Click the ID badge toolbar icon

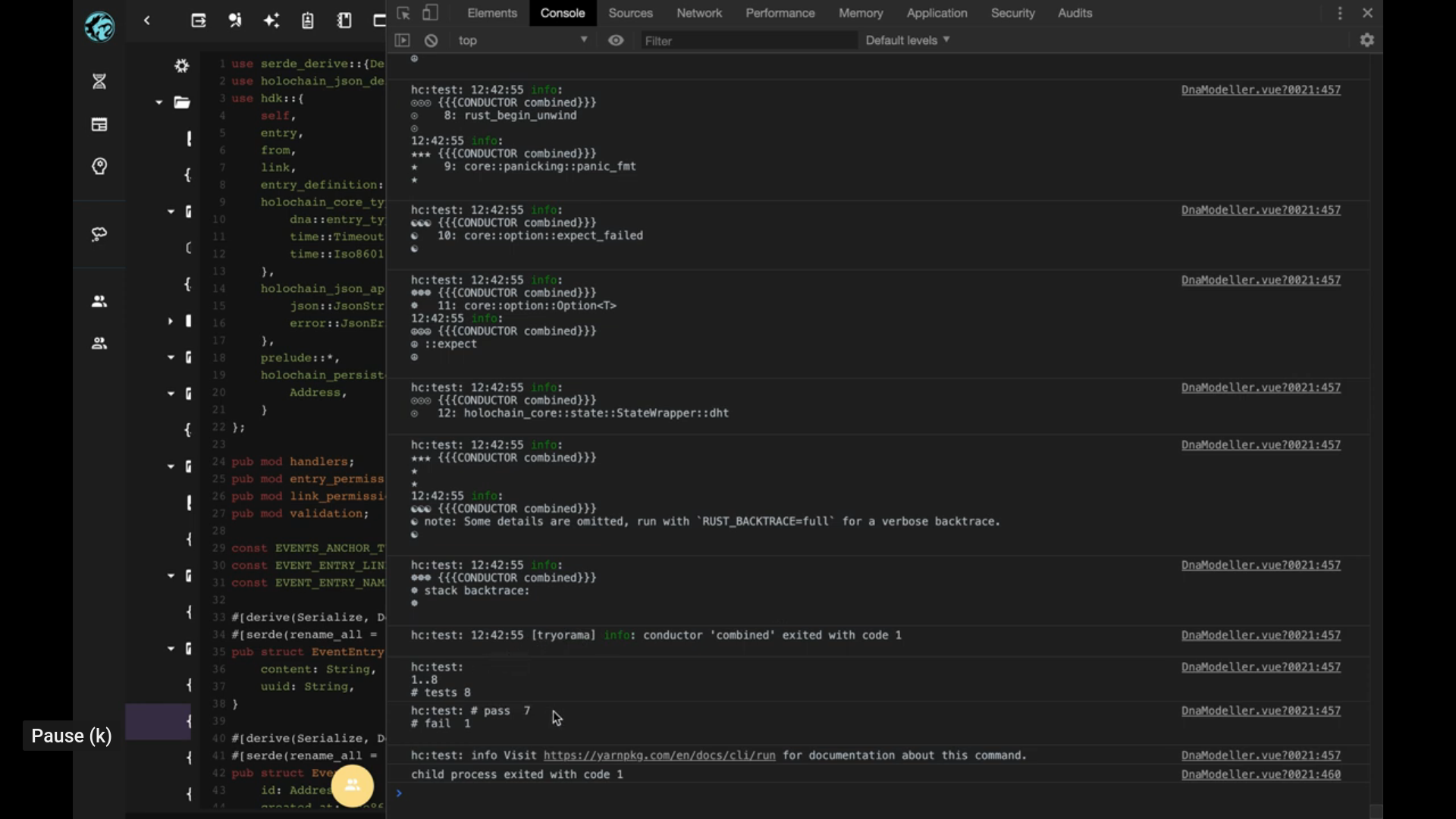coord(307,20)
